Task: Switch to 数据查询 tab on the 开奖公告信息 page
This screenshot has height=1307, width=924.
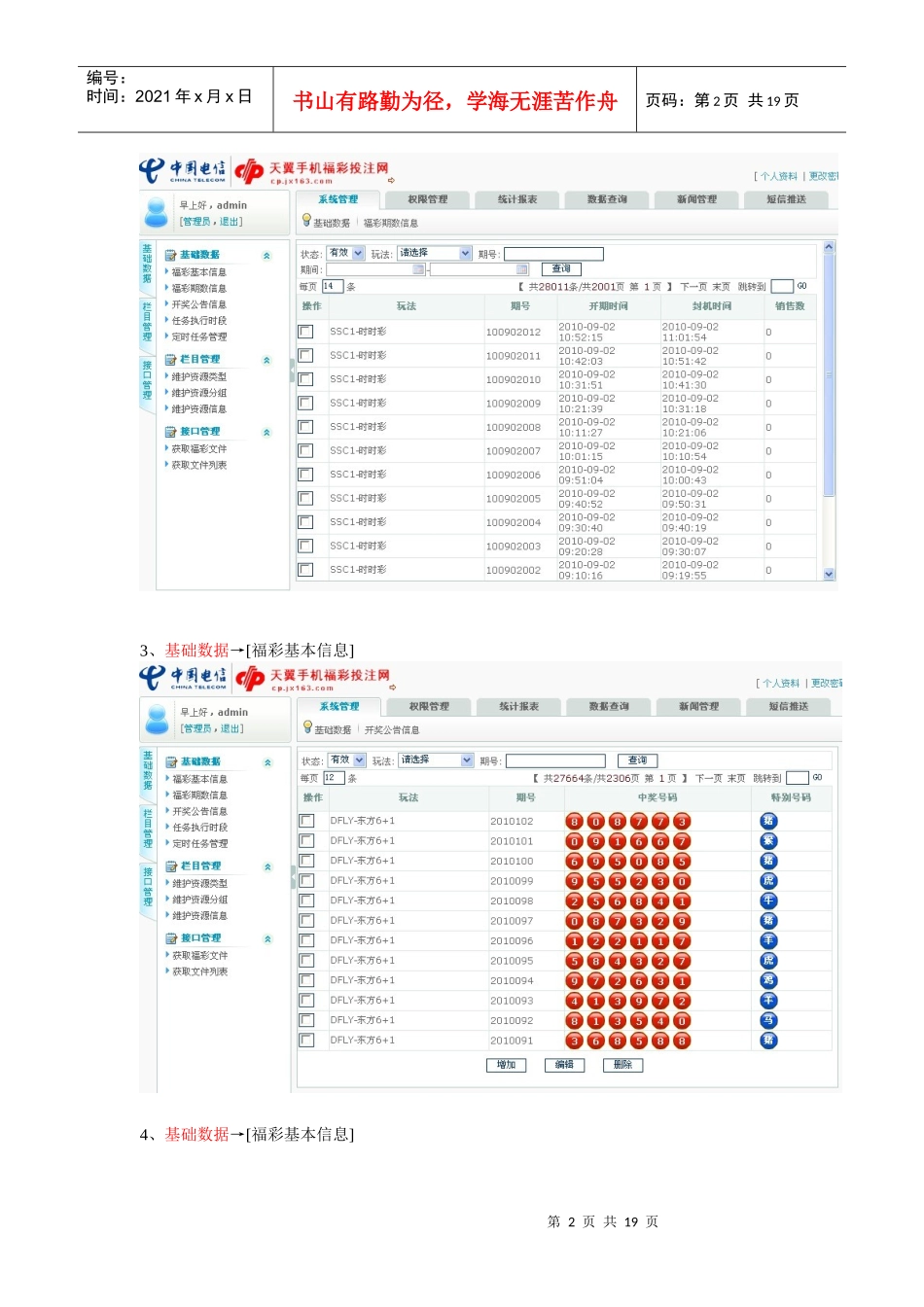Action: 609,707
